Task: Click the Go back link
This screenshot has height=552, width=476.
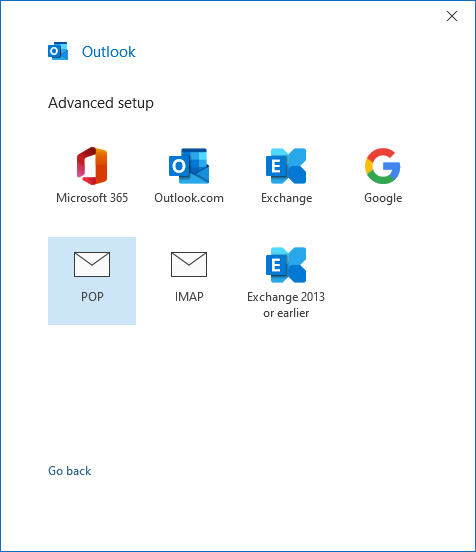Action: (x=70, y=471)
